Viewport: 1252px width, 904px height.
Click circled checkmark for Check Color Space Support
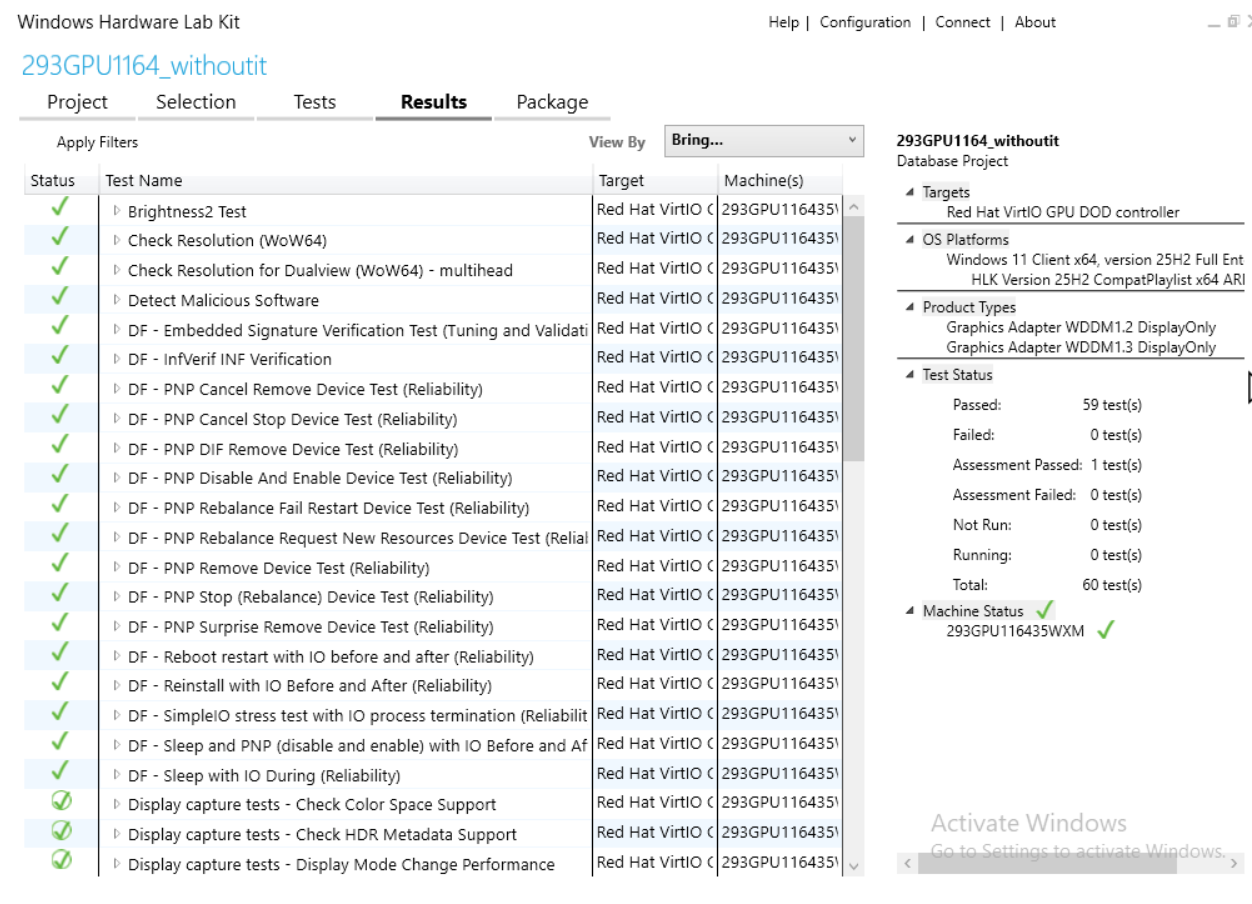[x=61, y=802]
